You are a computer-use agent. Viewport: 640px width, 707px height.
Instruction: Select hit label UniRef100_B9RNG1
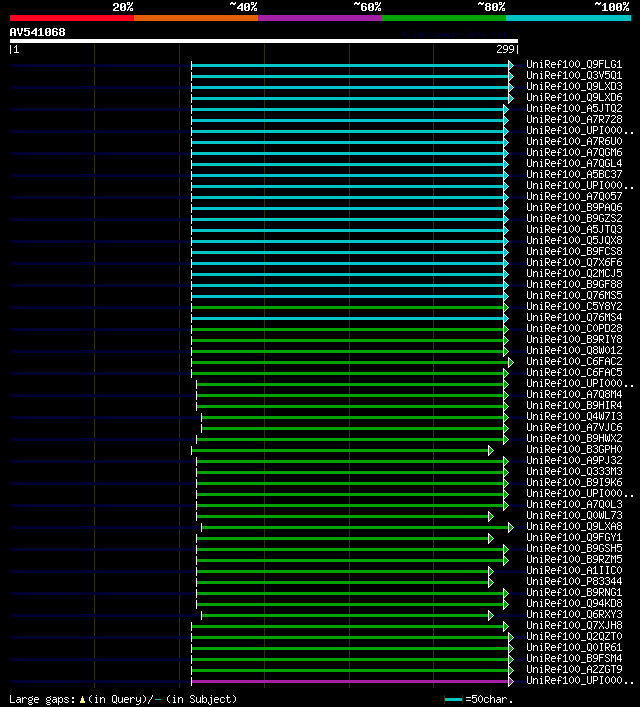pyautogui.click(x=574, y=592)
